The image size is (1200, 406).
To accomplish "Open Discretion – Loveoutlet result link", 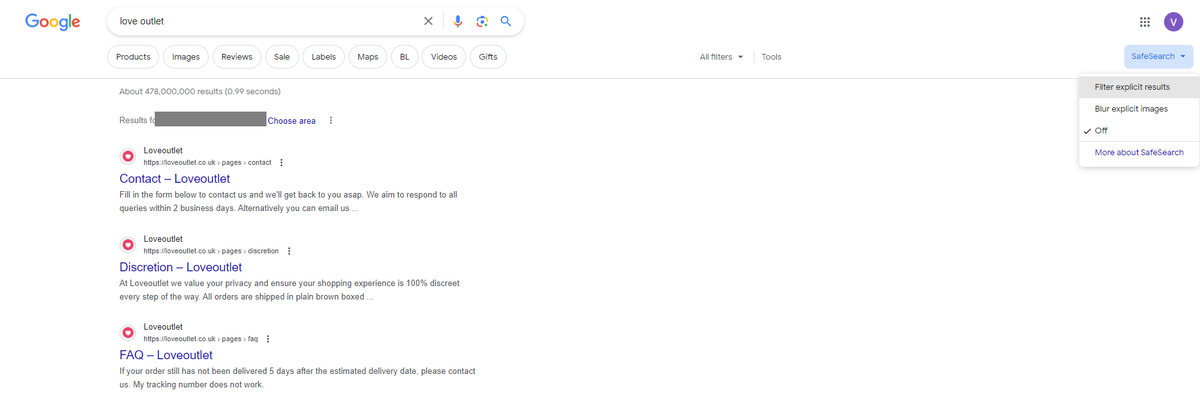I will pyautogui.click(x=180, y=267).
